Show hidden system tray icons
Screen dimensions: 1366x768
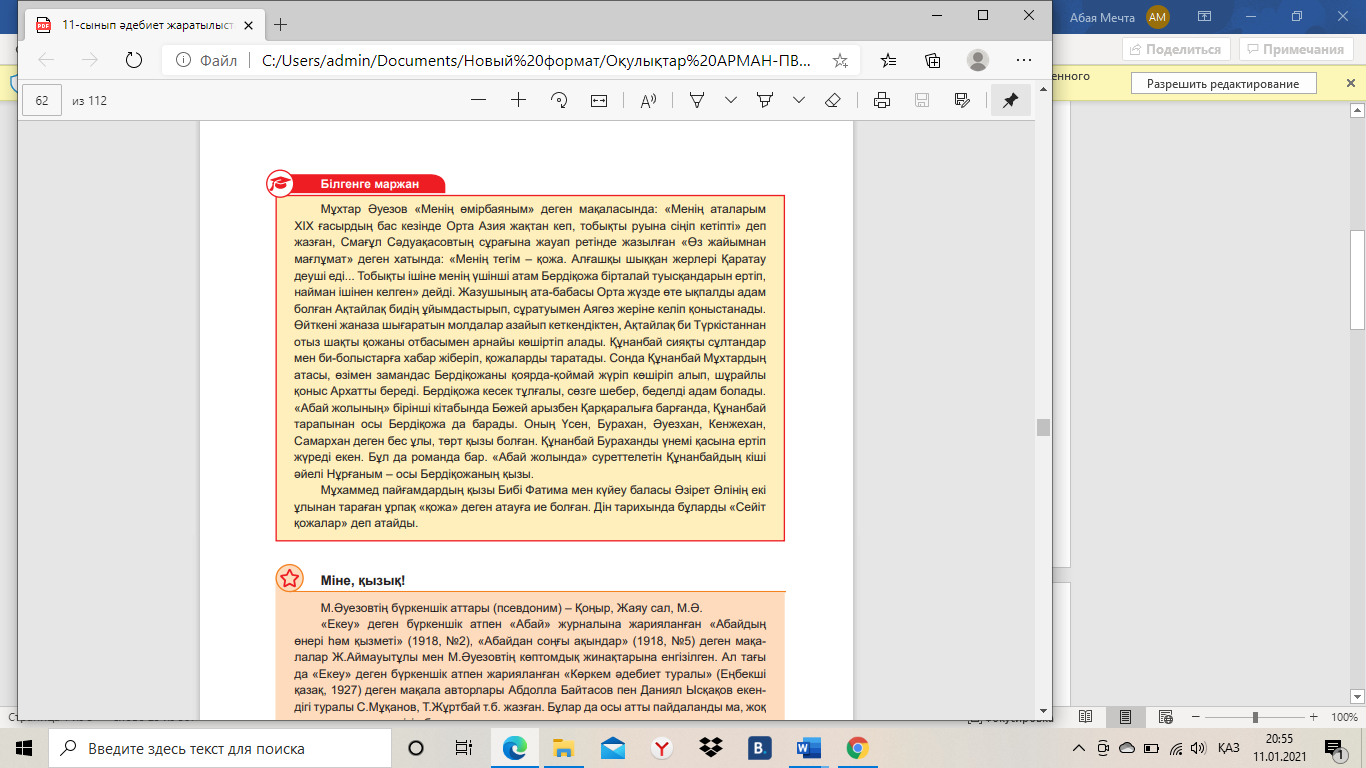point(1078,748)
